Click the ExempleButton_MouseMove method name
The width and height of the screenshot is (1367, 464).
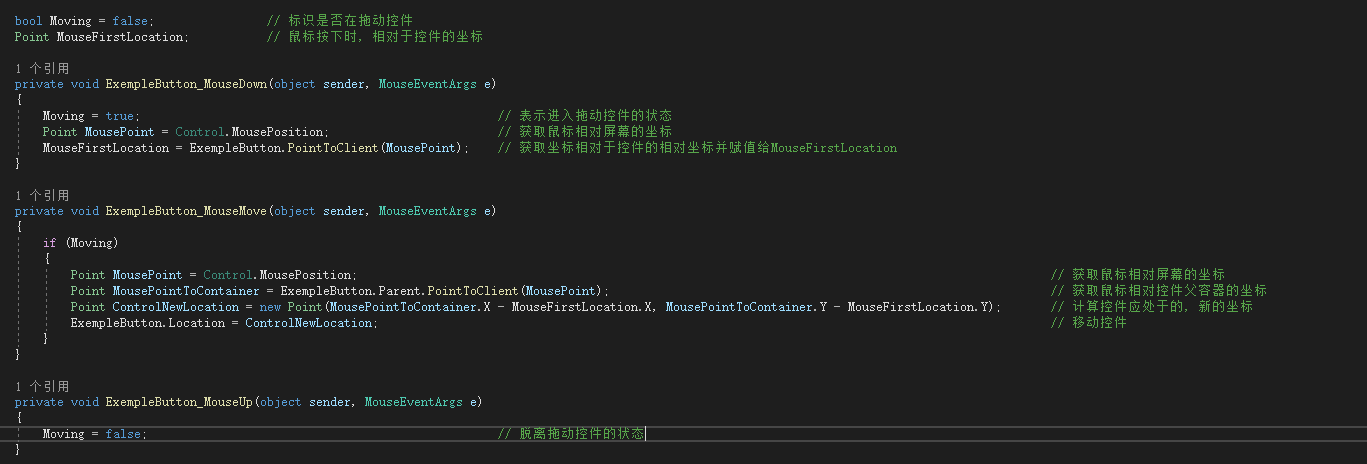[x=187, y=211]
